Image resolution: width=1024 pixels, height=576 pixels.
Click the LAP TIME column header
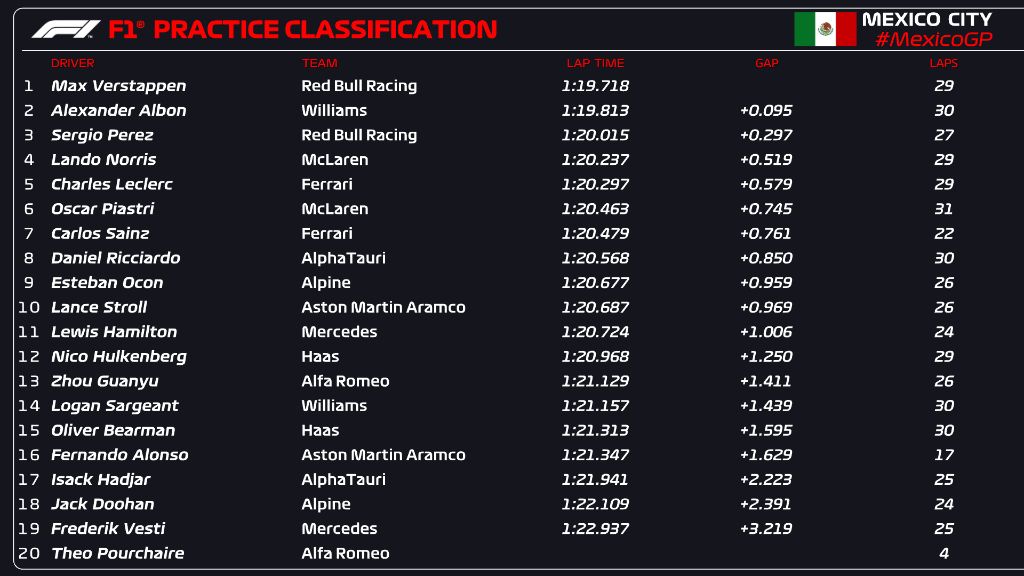pyautogui.click(x=596, y=63)
